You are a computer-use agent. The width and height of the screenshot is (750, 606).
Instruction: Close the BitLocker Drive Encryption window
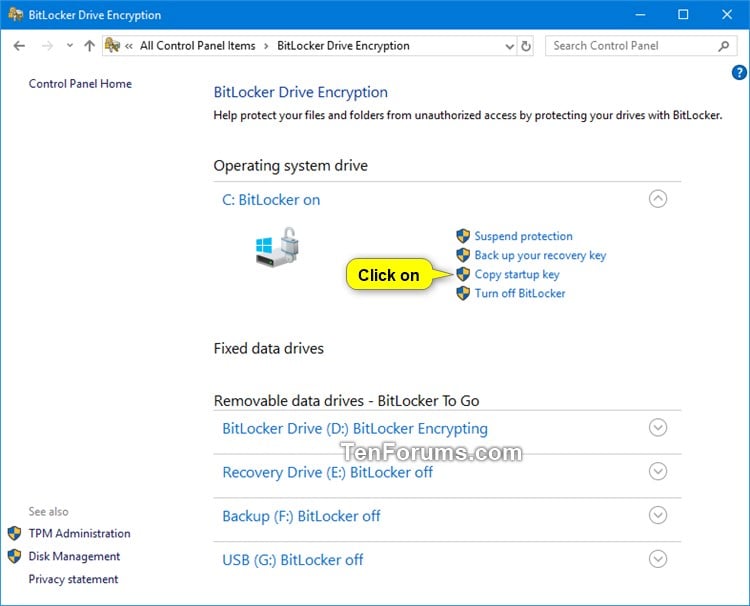tap(727, 15)
